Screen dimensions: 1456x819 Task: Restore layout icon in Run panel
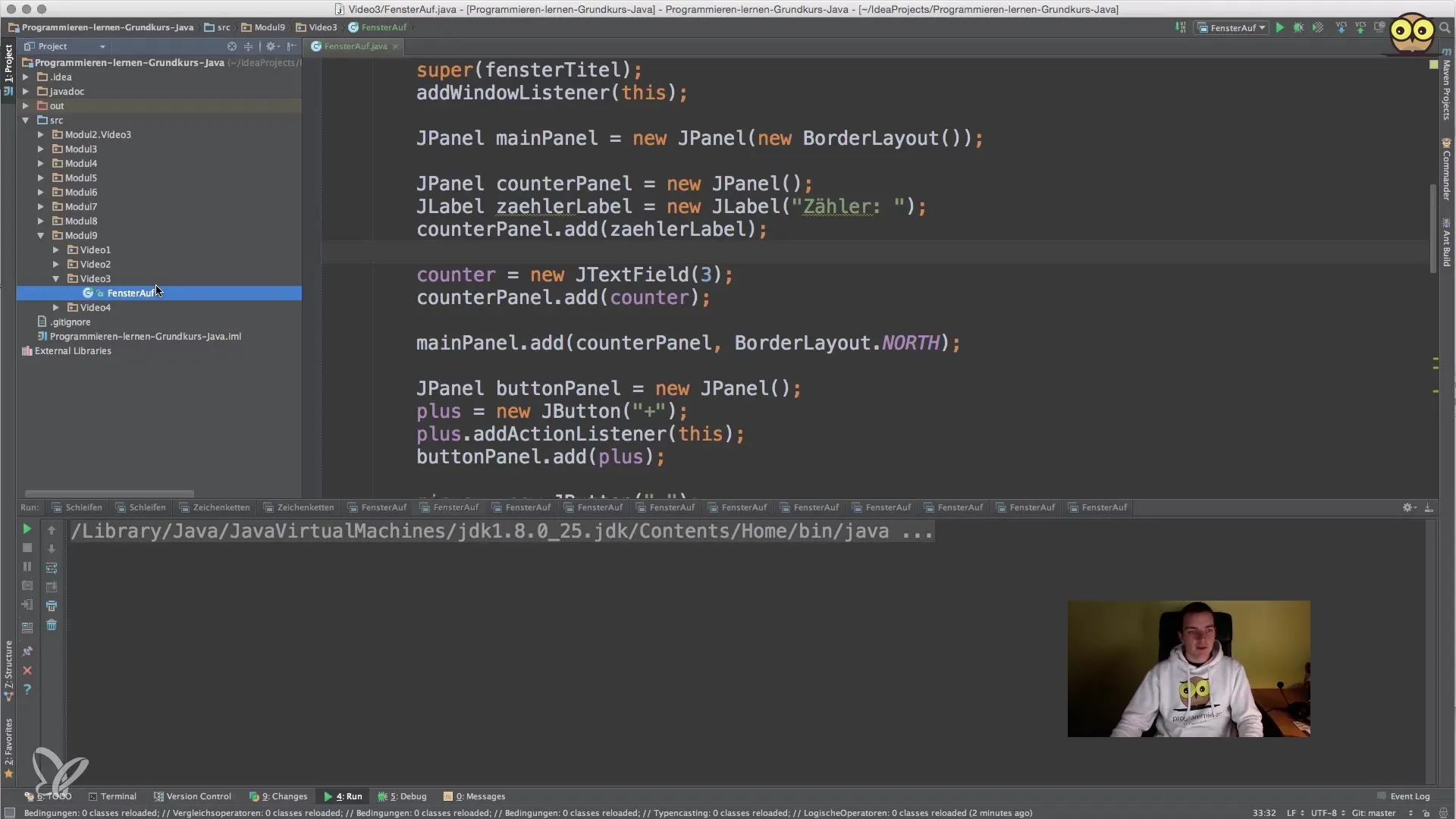coord(27,628)
